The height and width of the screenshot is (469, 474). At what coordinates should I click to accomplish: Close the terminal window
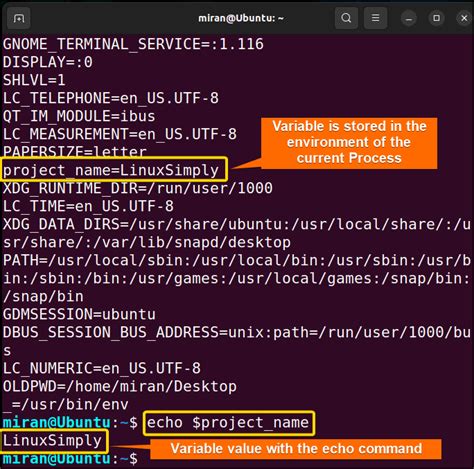[x=464, y=18]
